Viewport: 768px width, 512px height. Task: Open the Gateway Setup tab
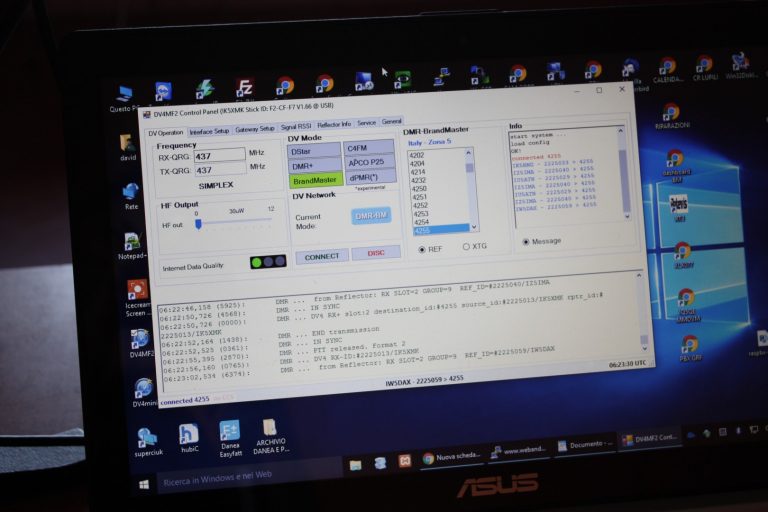click(x=254, y=129)
